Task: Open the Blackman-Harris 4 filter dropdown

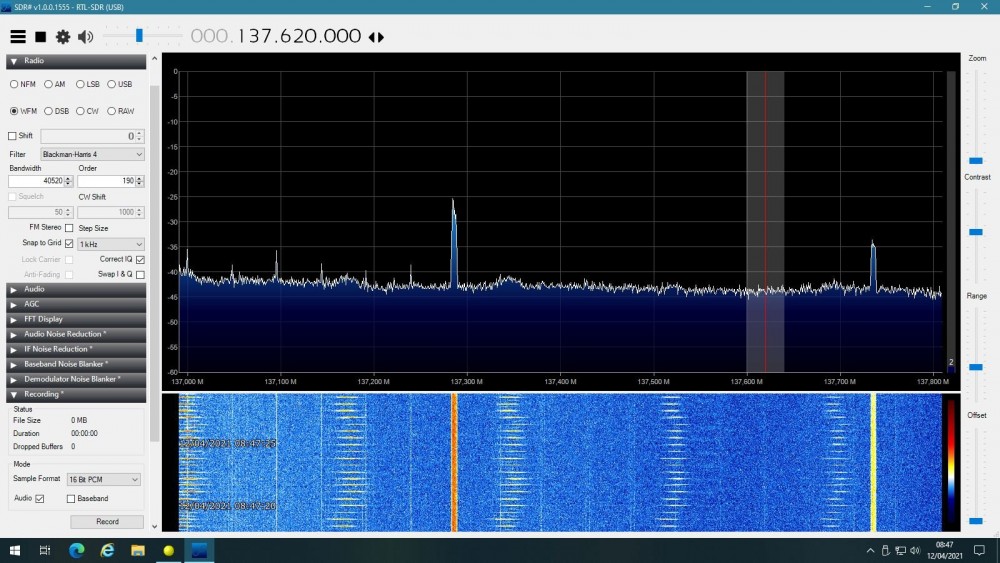Action: pyautogui.click(x=92, y=154)
